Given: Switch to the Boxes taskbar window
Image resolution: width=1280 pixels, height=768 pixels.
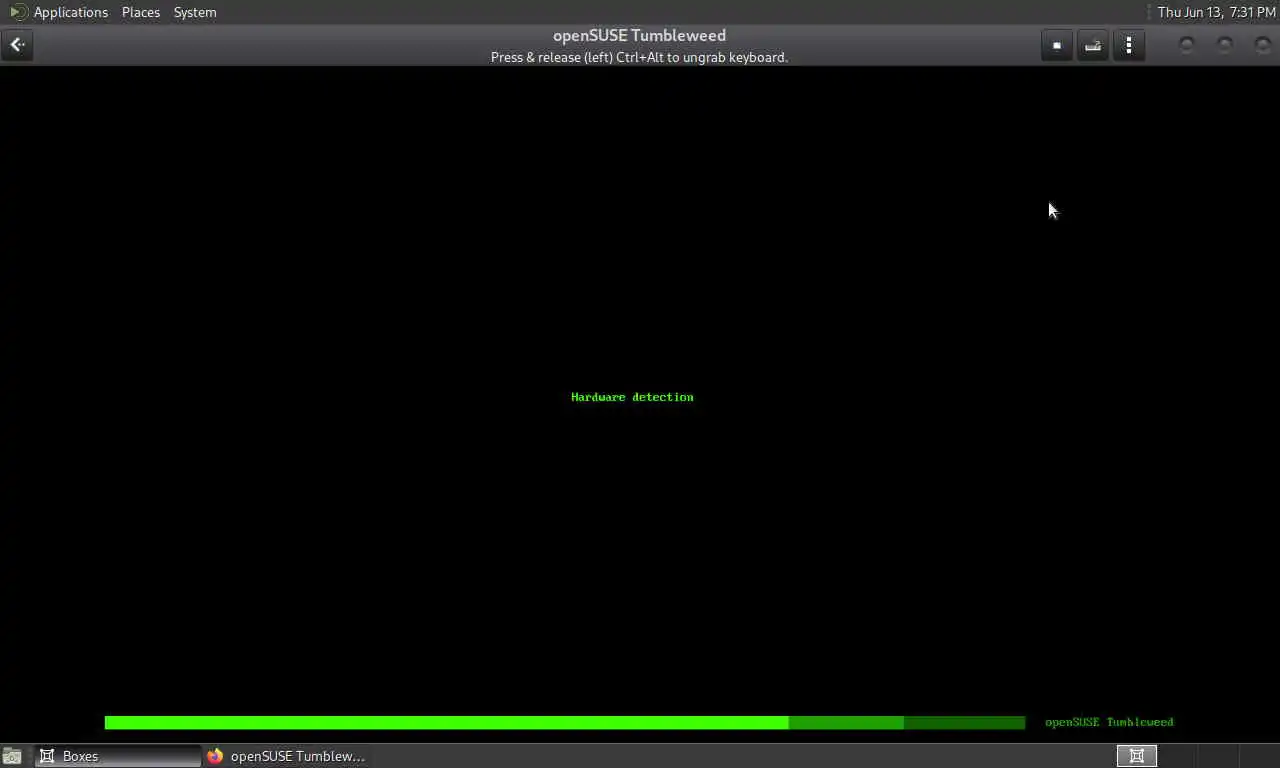Looking at the screenshot, I should (118, 756).
